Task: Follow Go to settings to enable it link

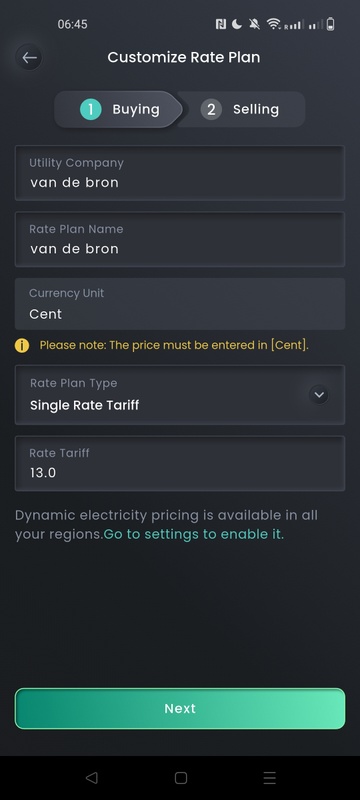Action: (192, 534)
